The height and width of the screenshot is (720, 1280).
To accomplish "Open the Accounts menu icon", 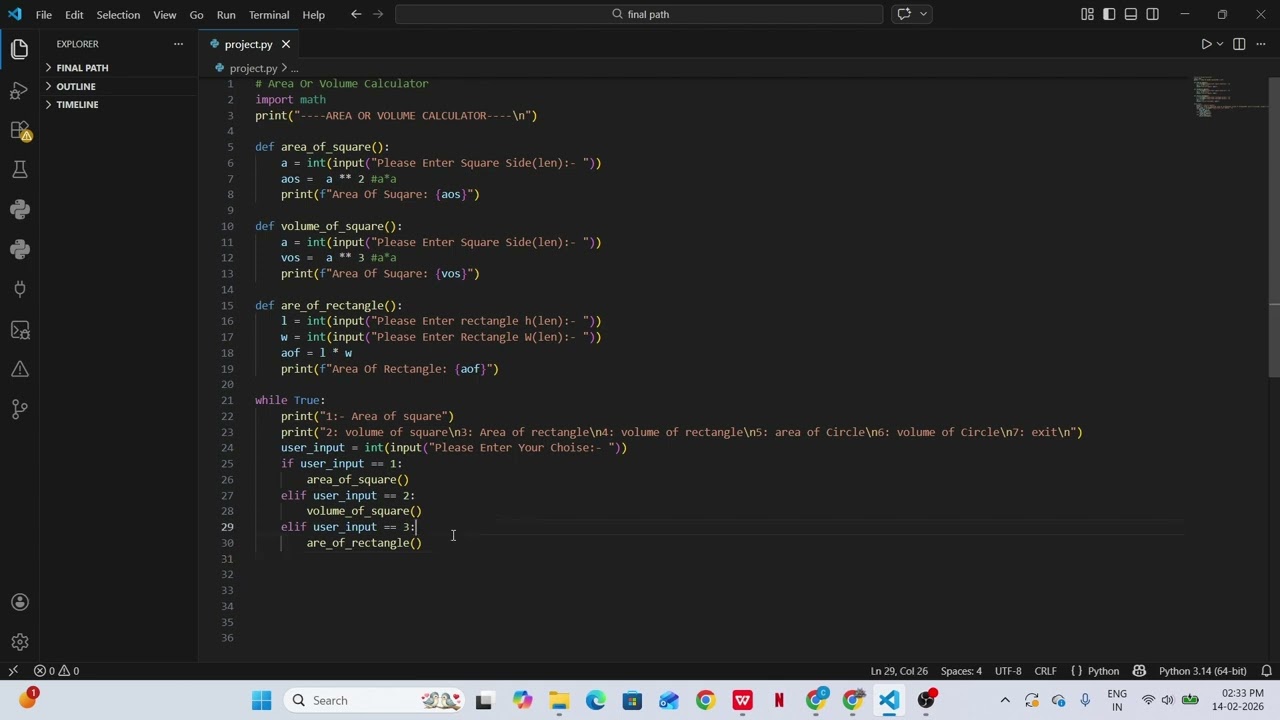I will (19, 602).
